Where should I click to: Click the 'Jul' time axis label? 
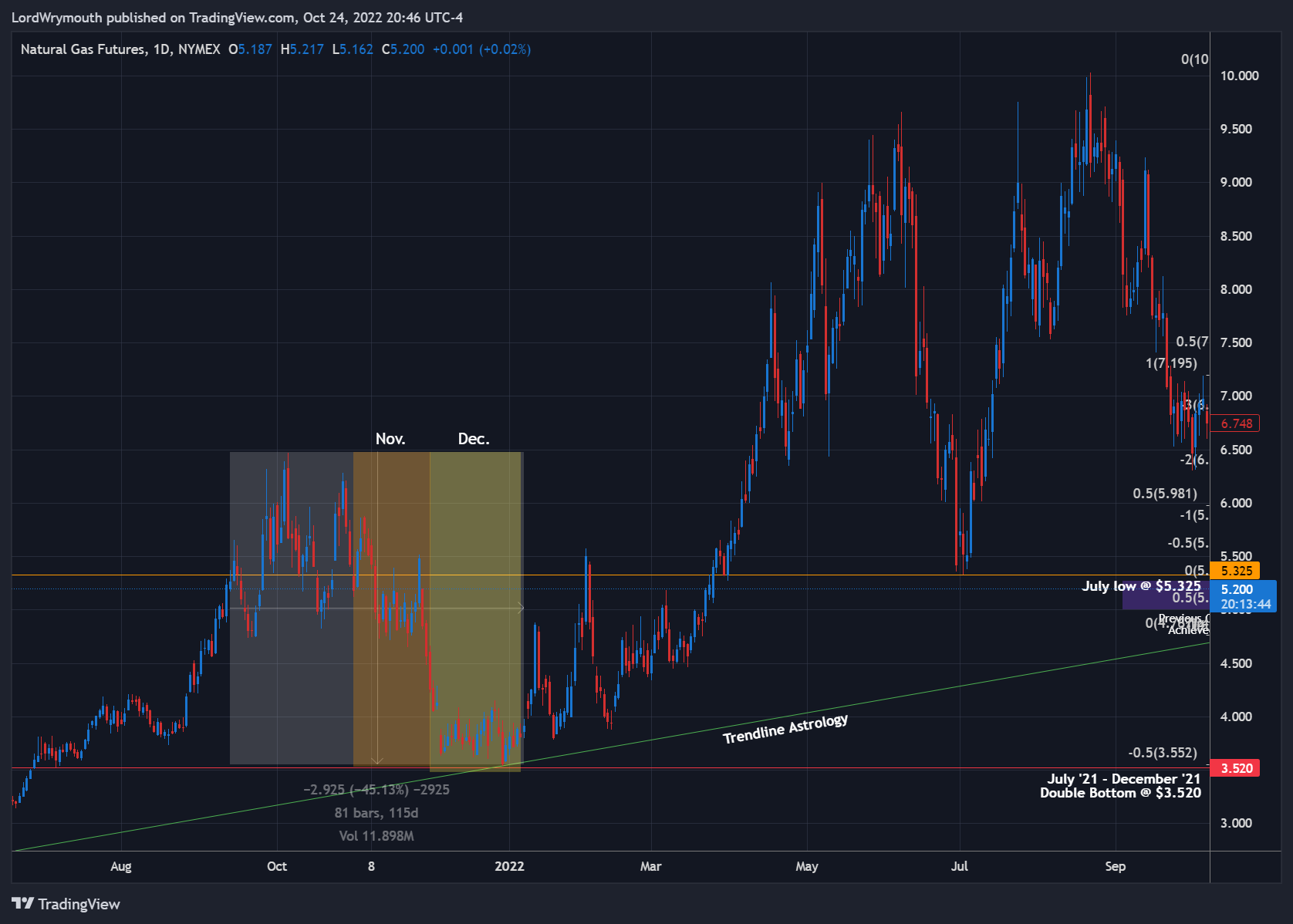pyautogui.click(x=960, y=866)
